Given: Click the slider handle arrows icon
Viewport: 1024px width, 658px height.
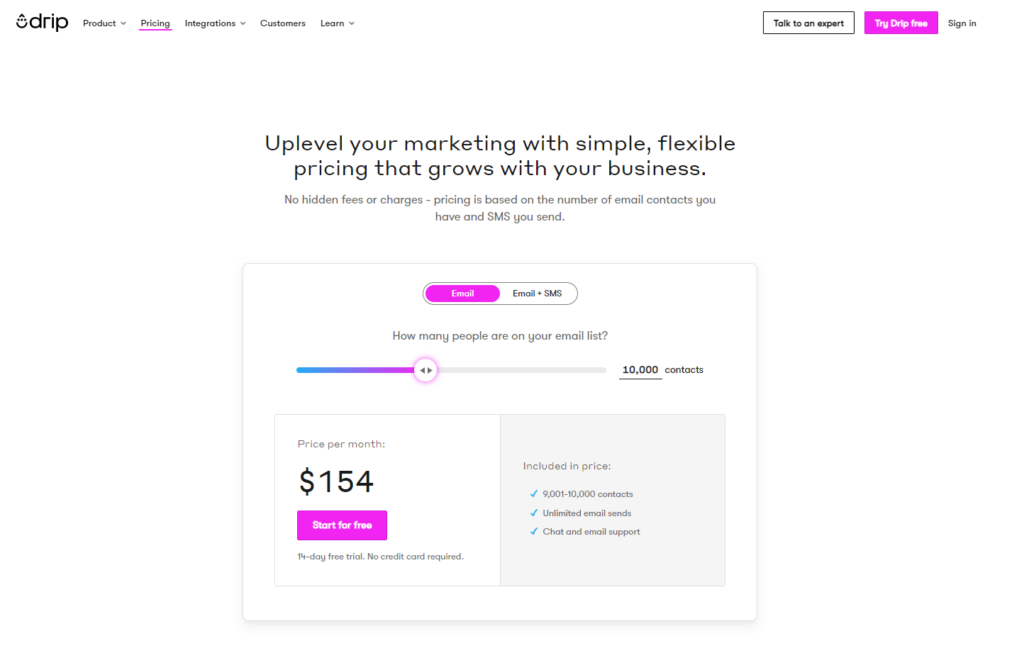Looking at the screenshot, I should [x=425, y=370].
